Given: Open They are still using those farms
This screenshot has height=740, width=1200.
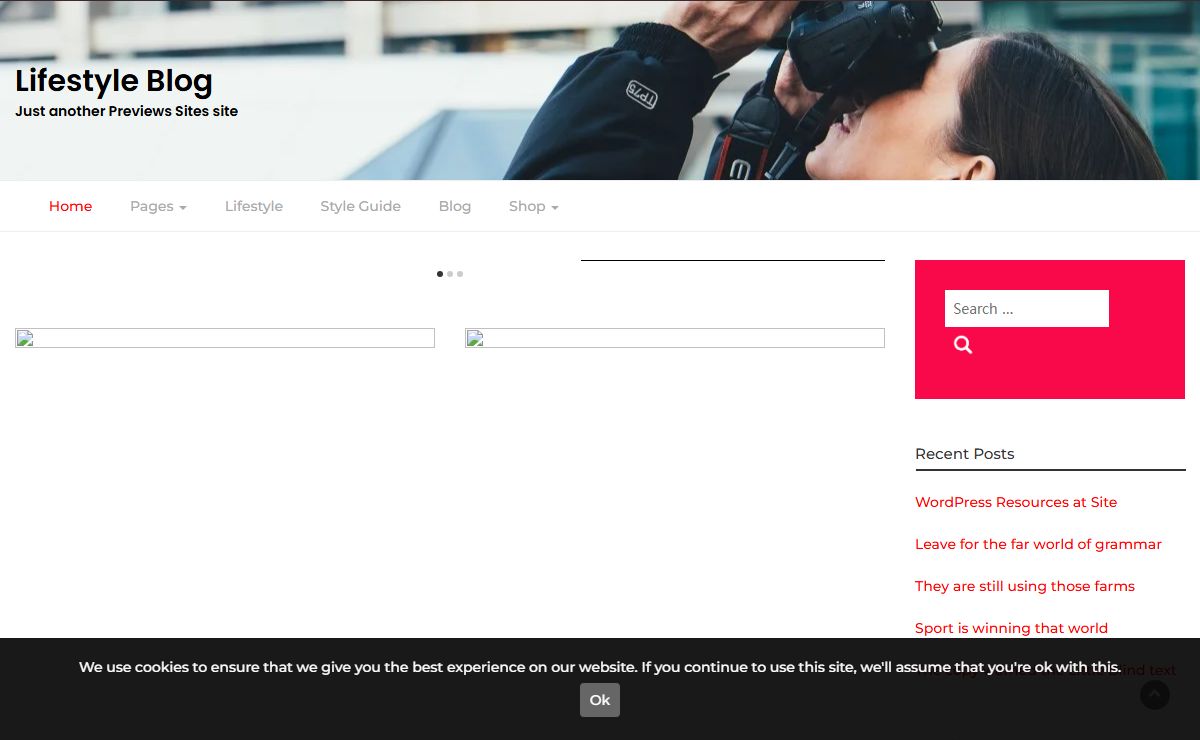Looking at the screenshot, I should coord(1025,586).
